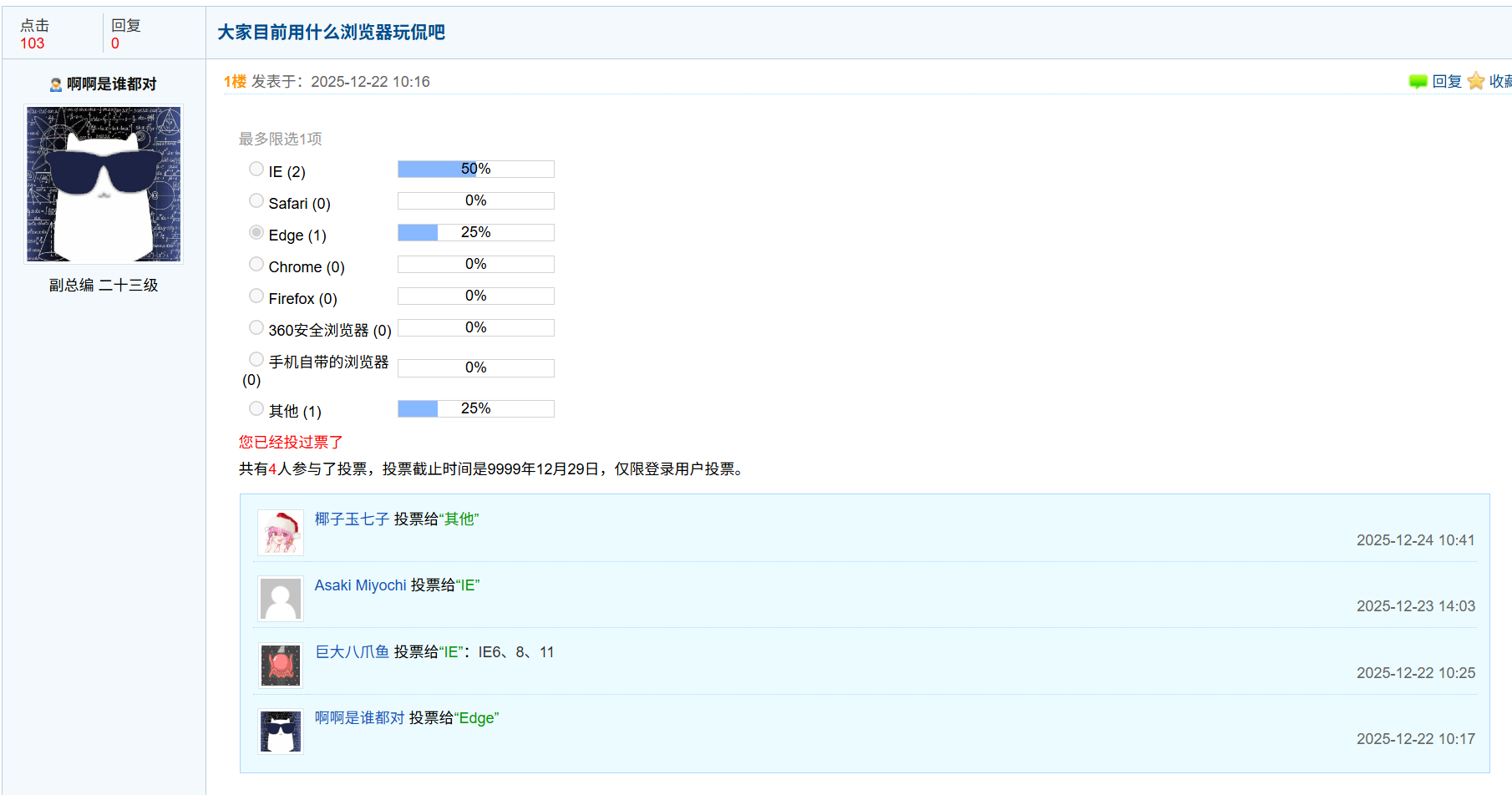Click the thread title 大家目前用什么浏览器玩侃吧
1512x795 pixels.
[x=331, y=33]
